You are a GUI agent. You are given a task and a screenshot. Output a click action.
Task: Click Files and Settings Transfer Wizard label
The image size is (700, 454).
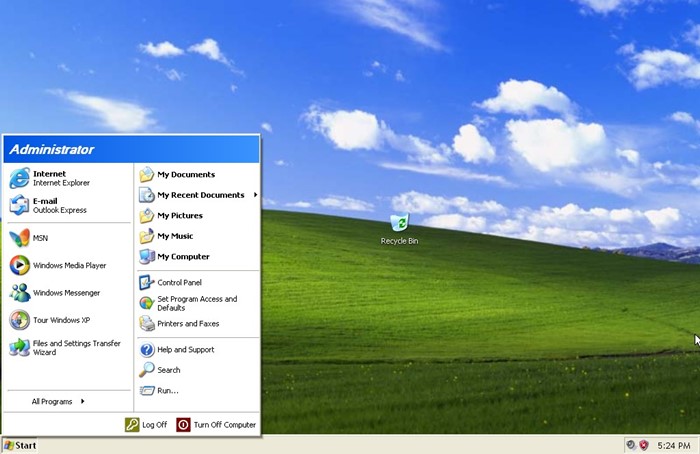pyautogui.click(x=77, y=348)
